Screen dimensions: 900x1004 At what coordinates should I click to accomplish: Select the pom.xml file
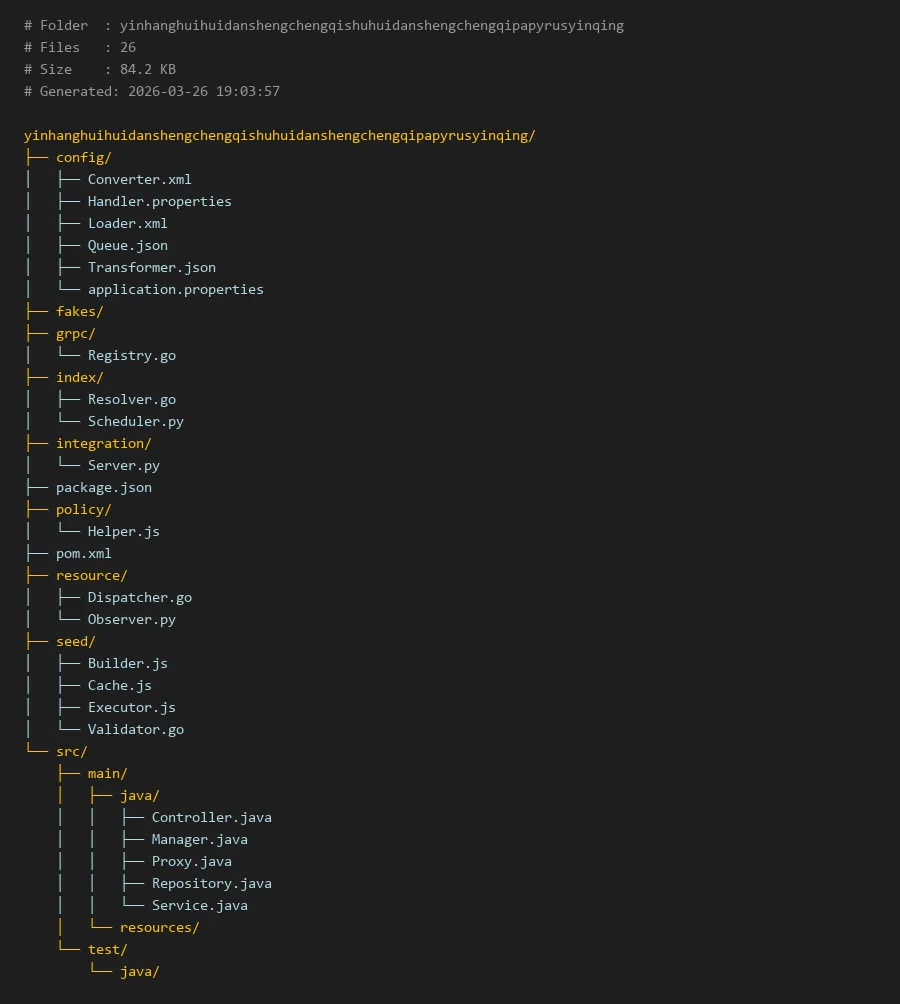[83, 553]
